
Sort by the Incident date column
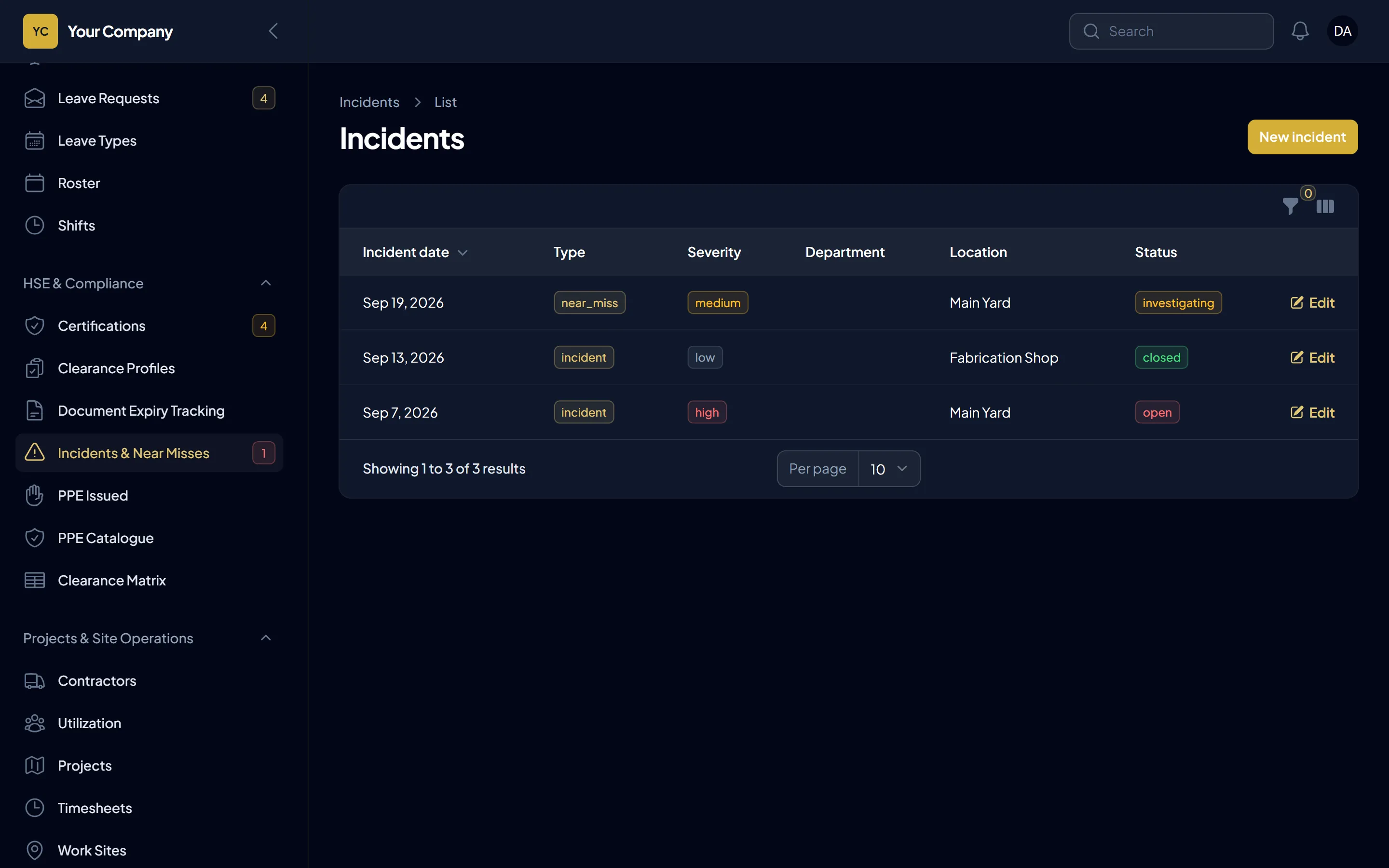tap(415, 252)
